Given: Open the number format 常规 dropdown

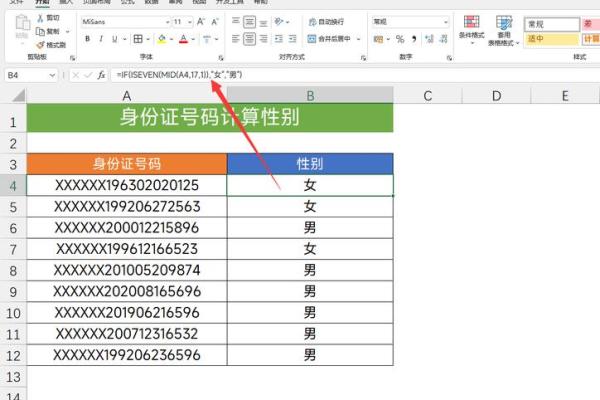Looking at the screenshot, I should (x=445, y=22).
